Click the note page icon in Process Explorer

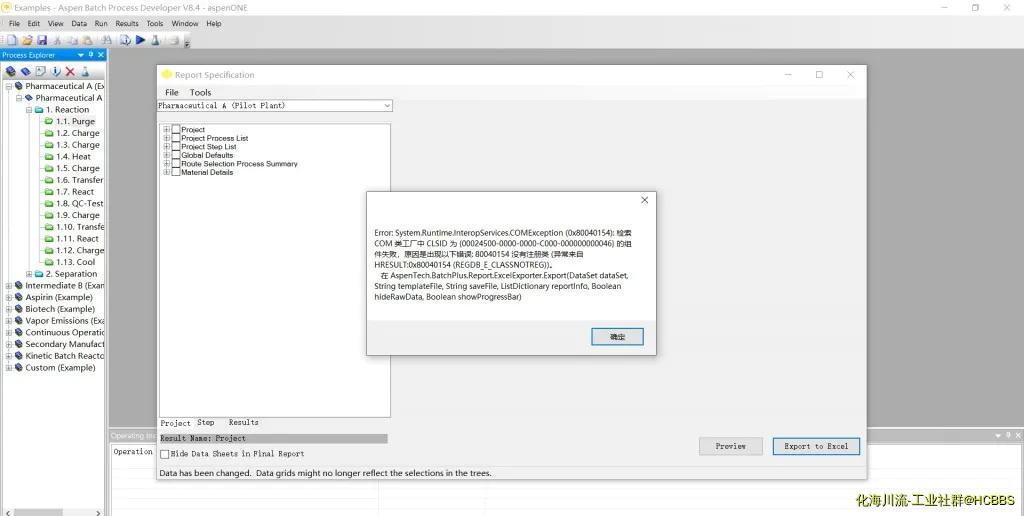pyautogui.click(x=40, y=71)
